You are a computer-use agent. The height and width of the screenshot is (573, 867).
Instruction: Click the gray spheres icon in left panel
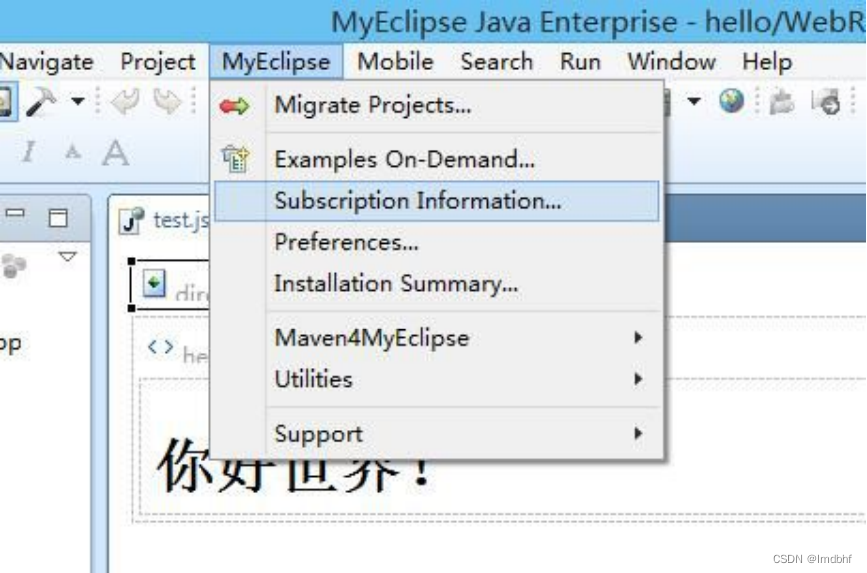(x=14, y=266)
